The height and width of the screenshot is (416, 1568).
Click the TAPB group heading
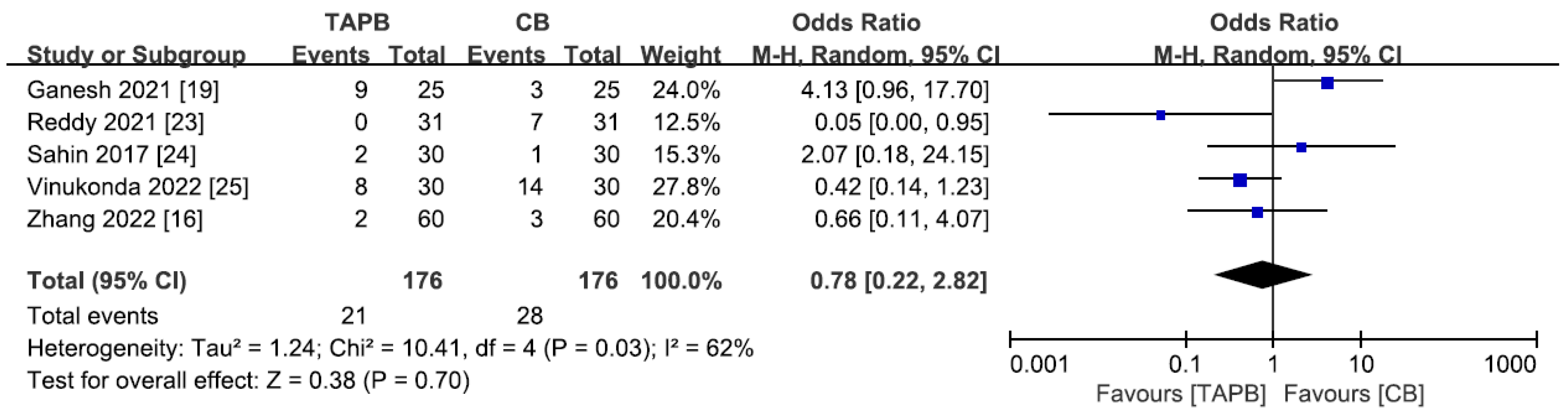click(357, 23)
